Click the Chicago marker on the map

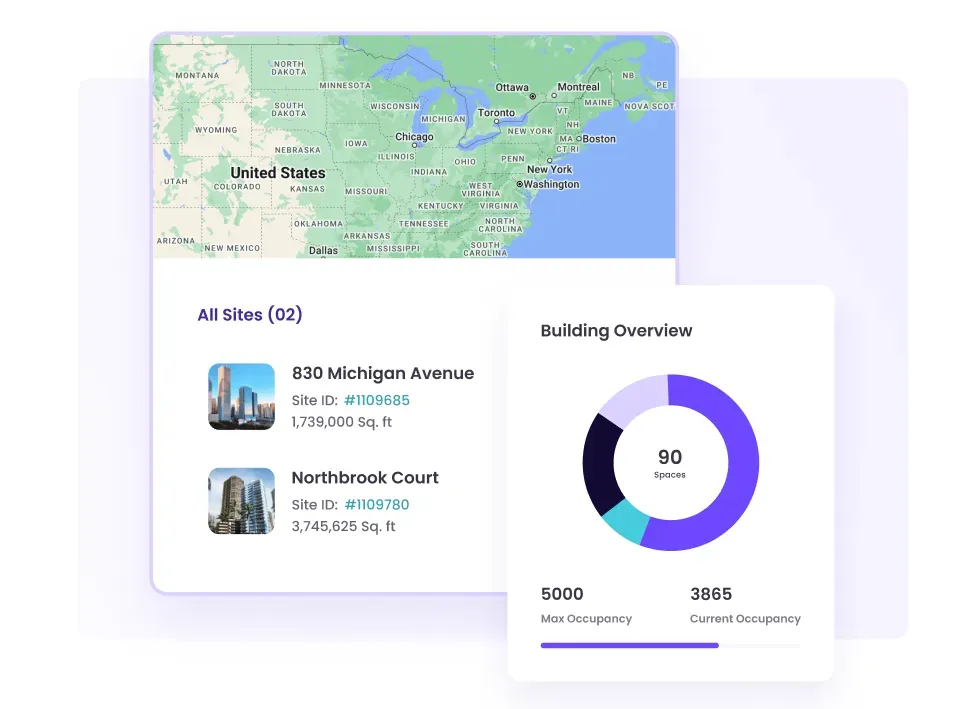click(x=414, y=144)
